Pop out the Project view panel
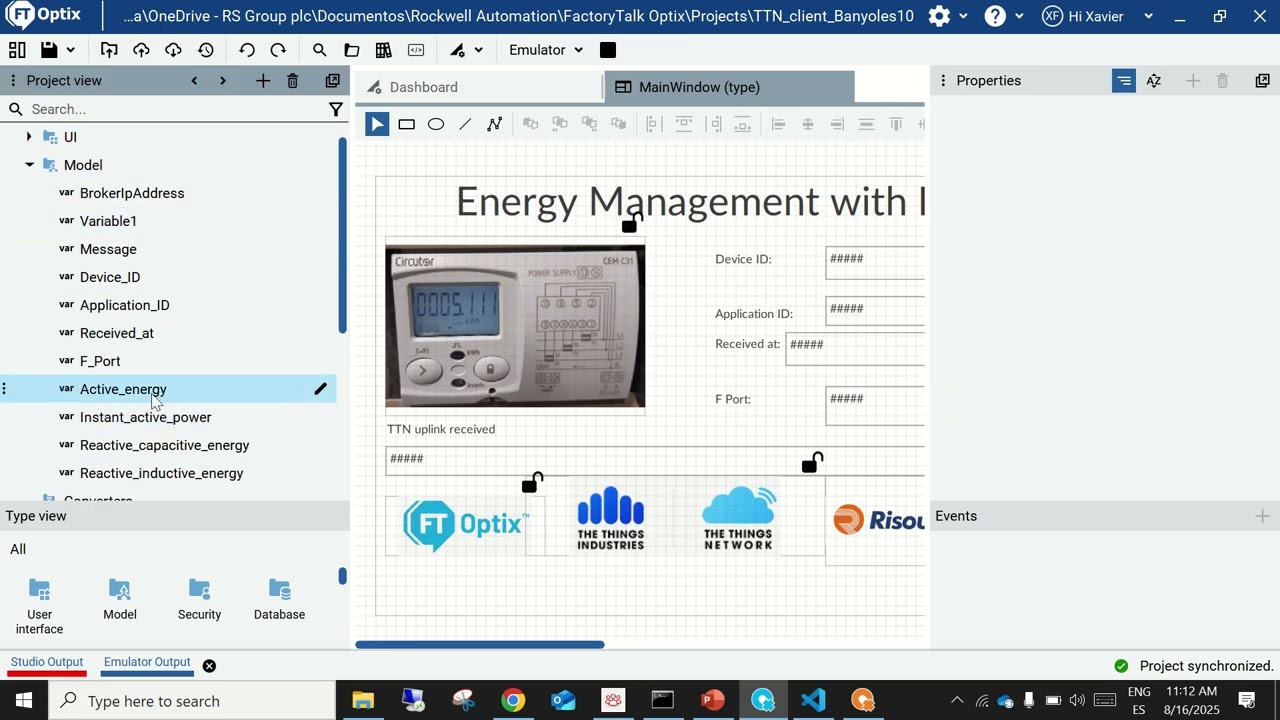Image resolution: width=1280 pixels, height=720 pixels. pyautogui.click(x=333, y=81)
